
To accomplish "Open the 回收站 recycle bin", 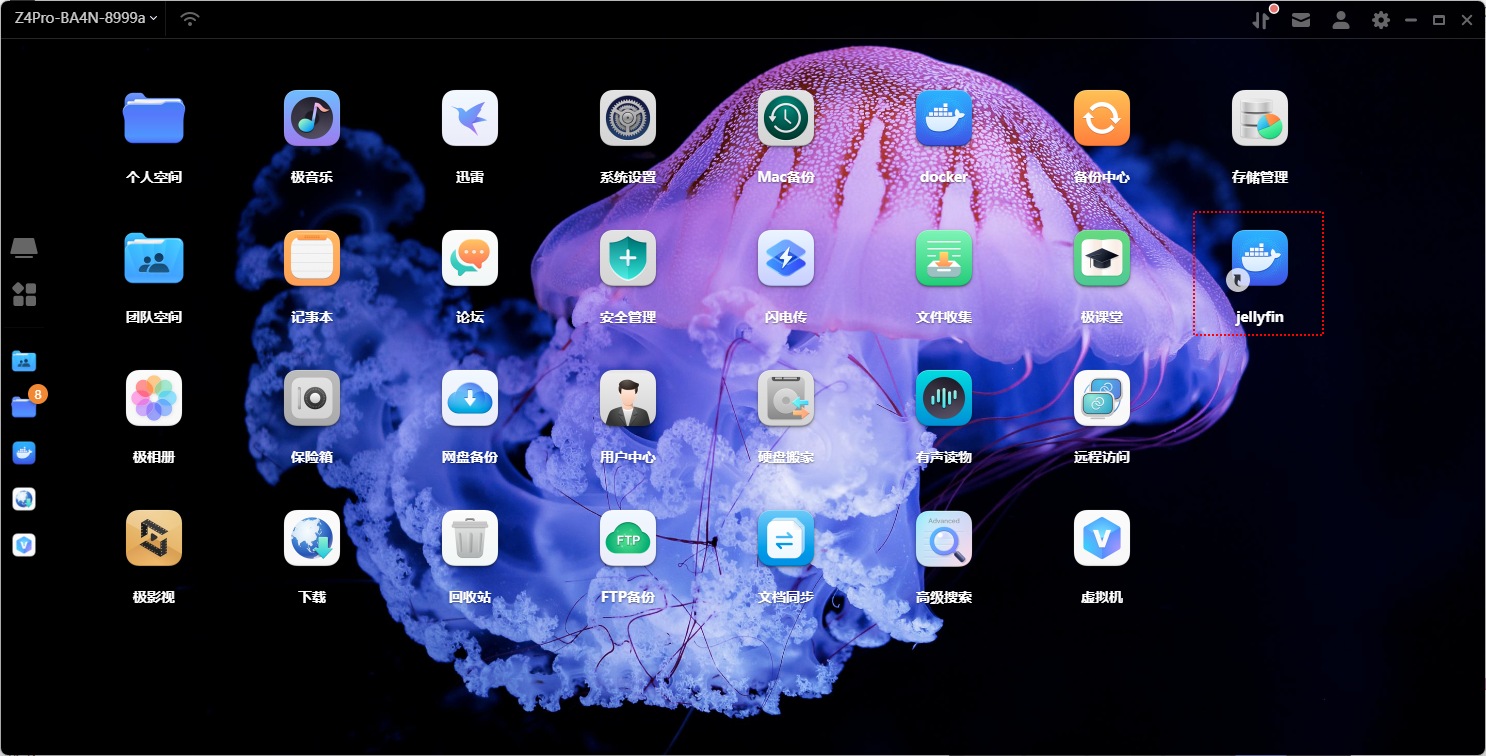I will tap(470, 539).
